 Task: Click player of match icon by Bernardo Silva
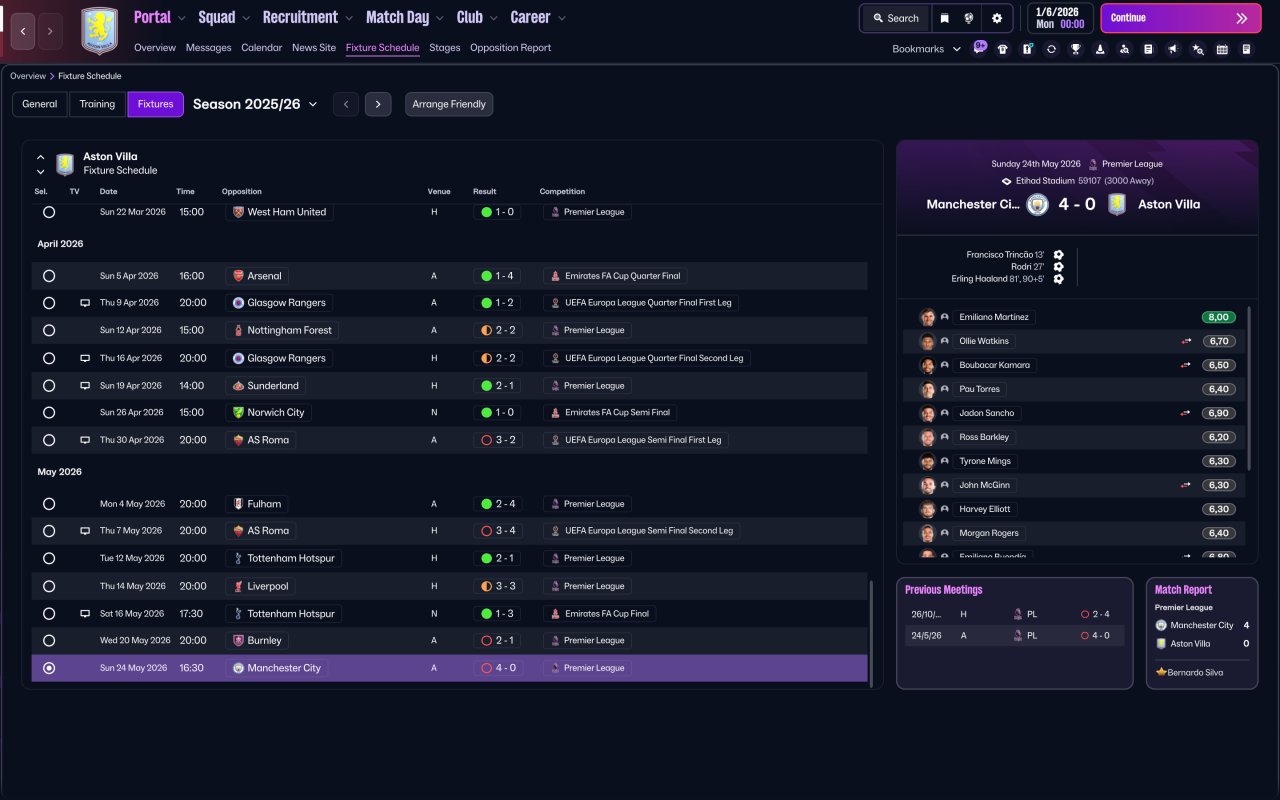pos(1161,672)
